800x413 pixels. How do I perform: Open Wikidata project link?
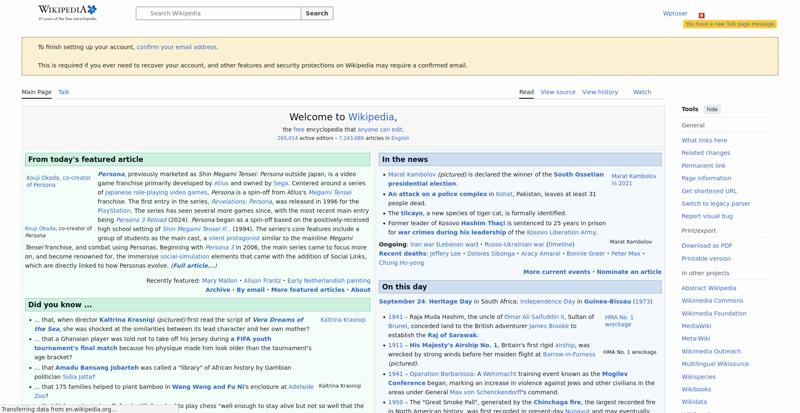coord(694,402)
